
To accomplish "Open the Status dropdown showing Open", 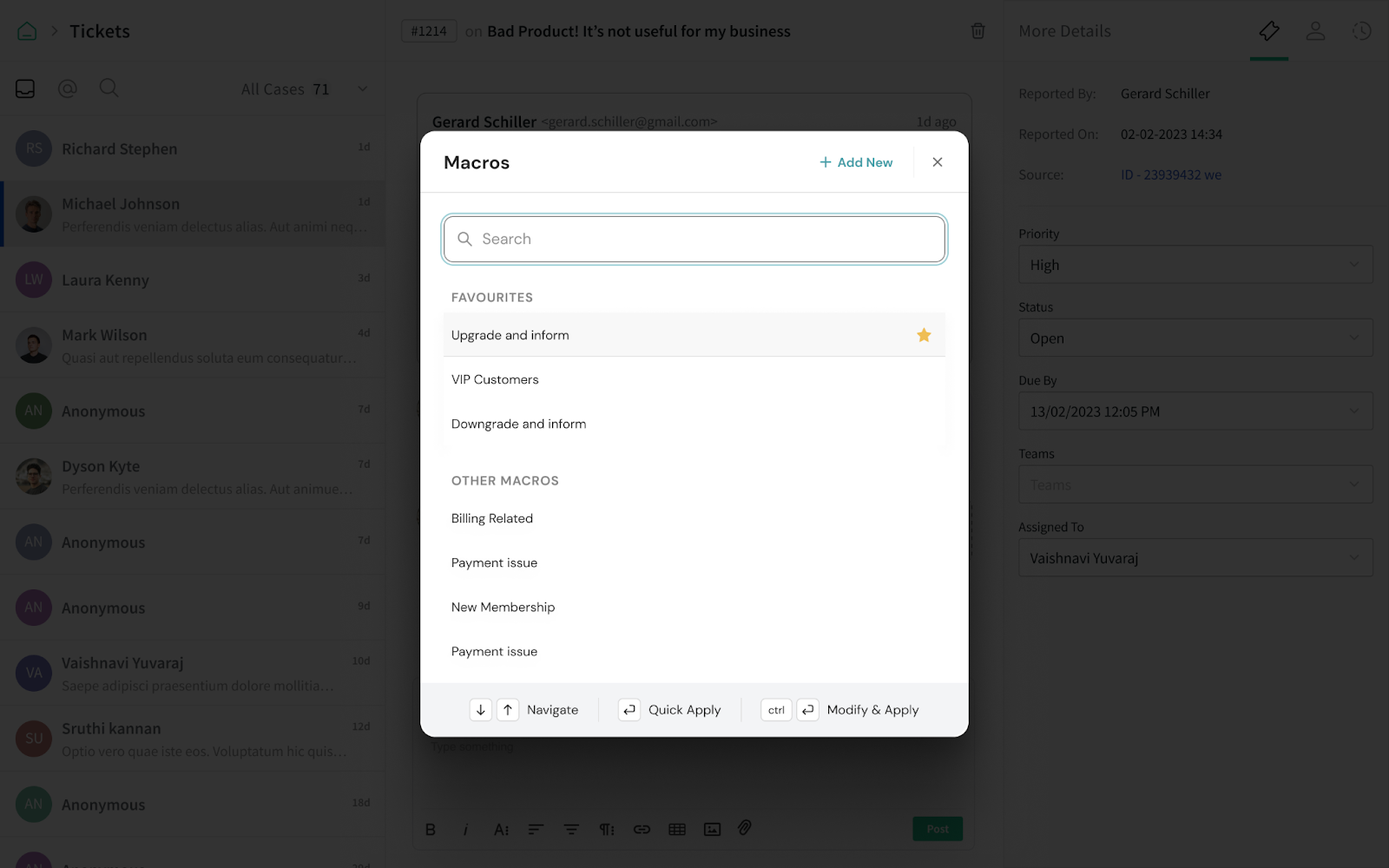I will point(1195,339).
